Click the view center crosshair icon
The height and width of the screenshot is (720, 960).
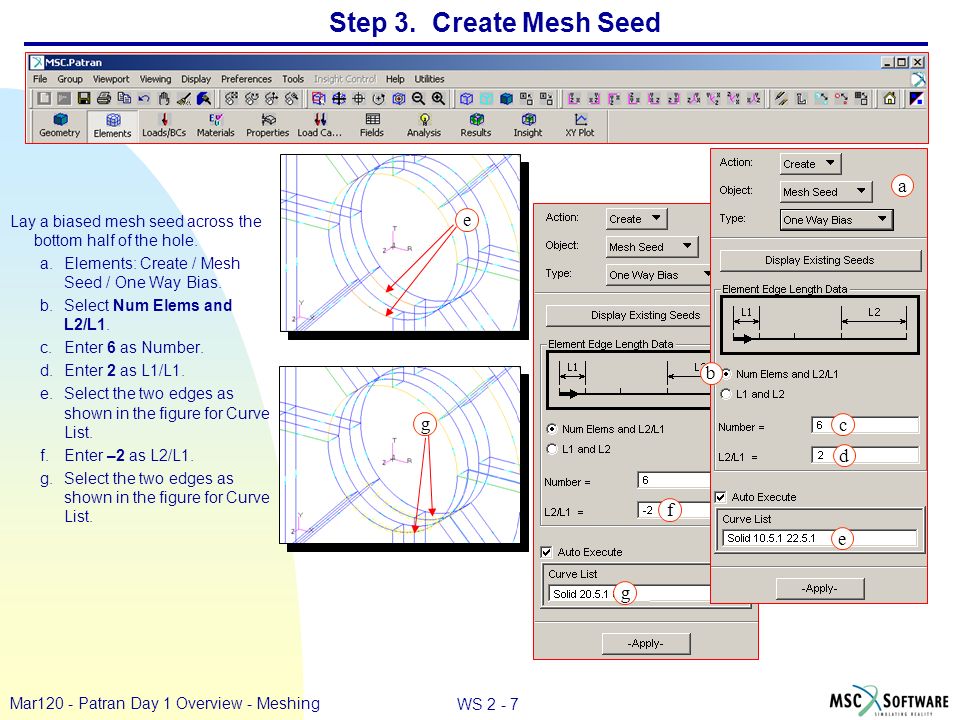358,98
